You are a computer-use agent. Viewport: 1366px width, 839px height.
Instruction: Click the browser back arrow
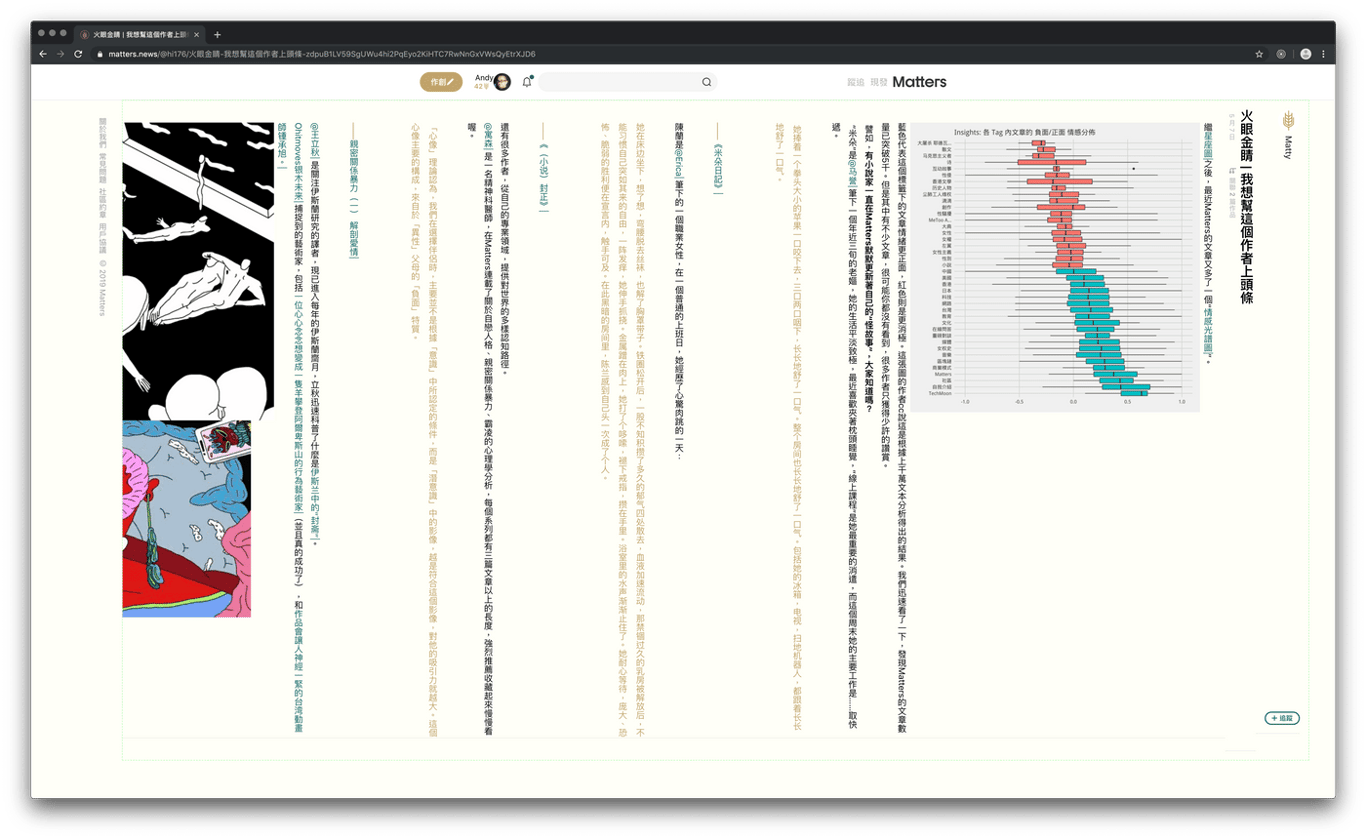[43, 54]
